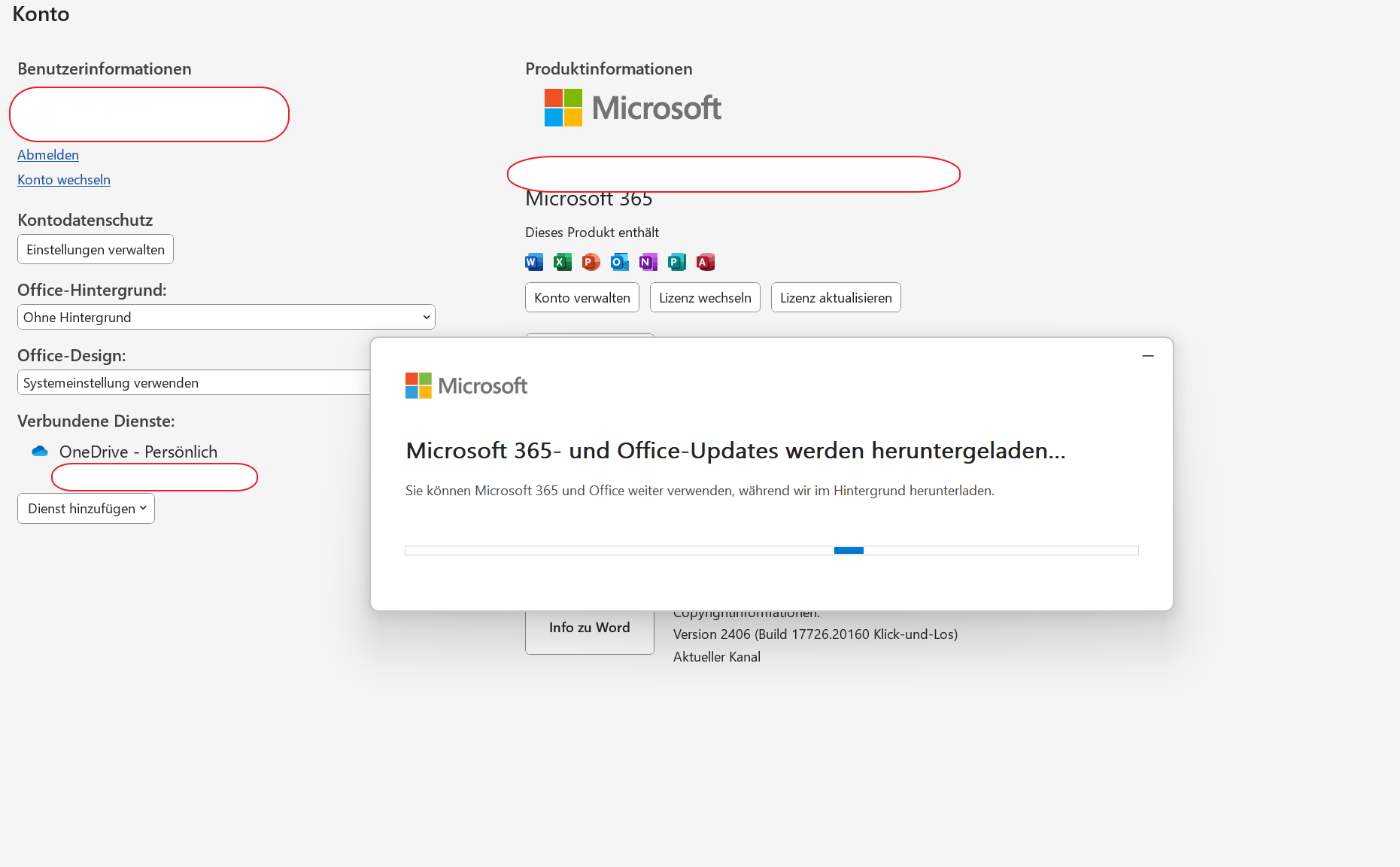Click the OneNote app icon

(648, 262)
